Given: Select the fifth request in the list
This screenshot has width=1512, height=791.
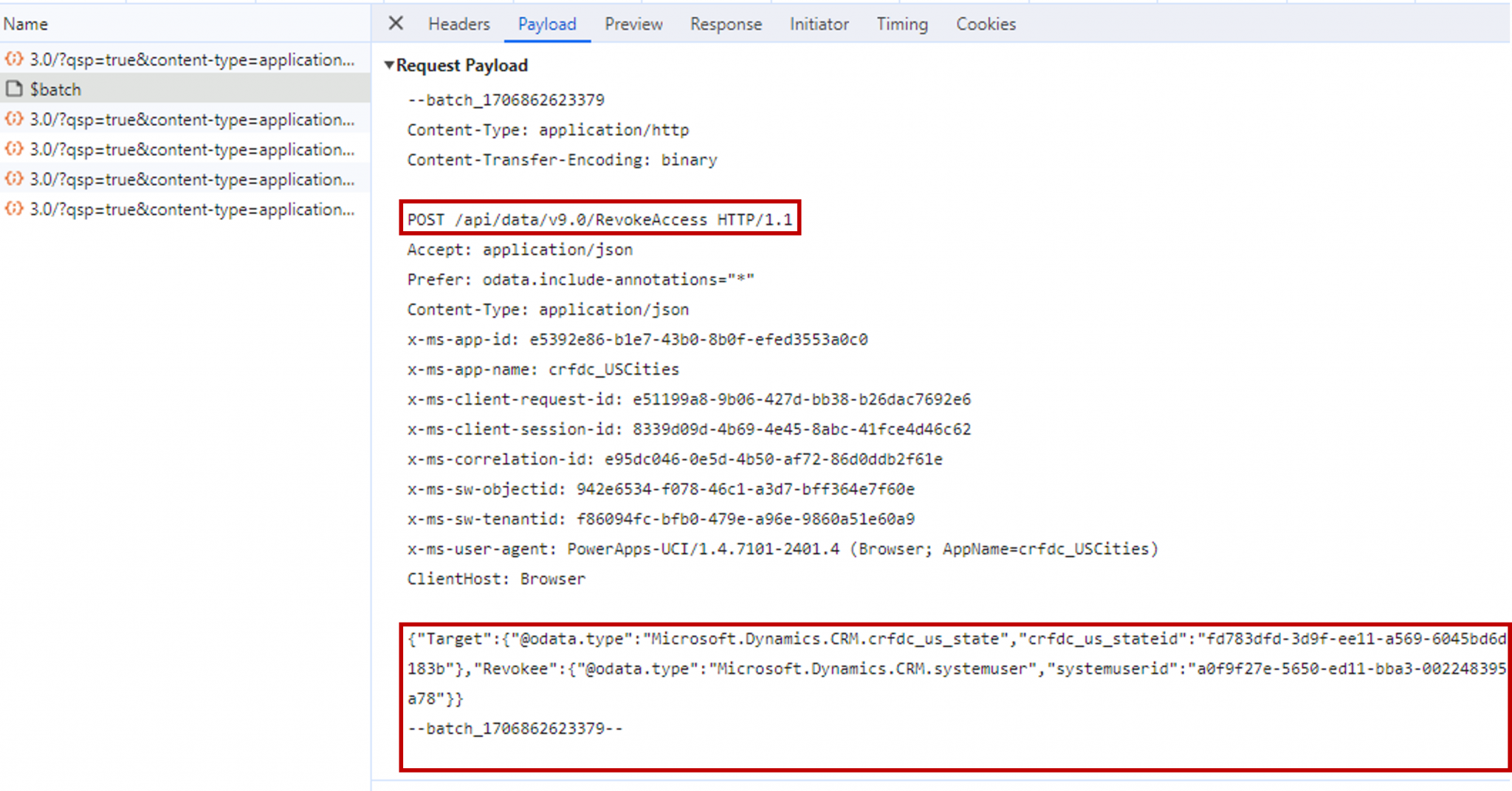Looking at the screenshot, I should (192, 179).
